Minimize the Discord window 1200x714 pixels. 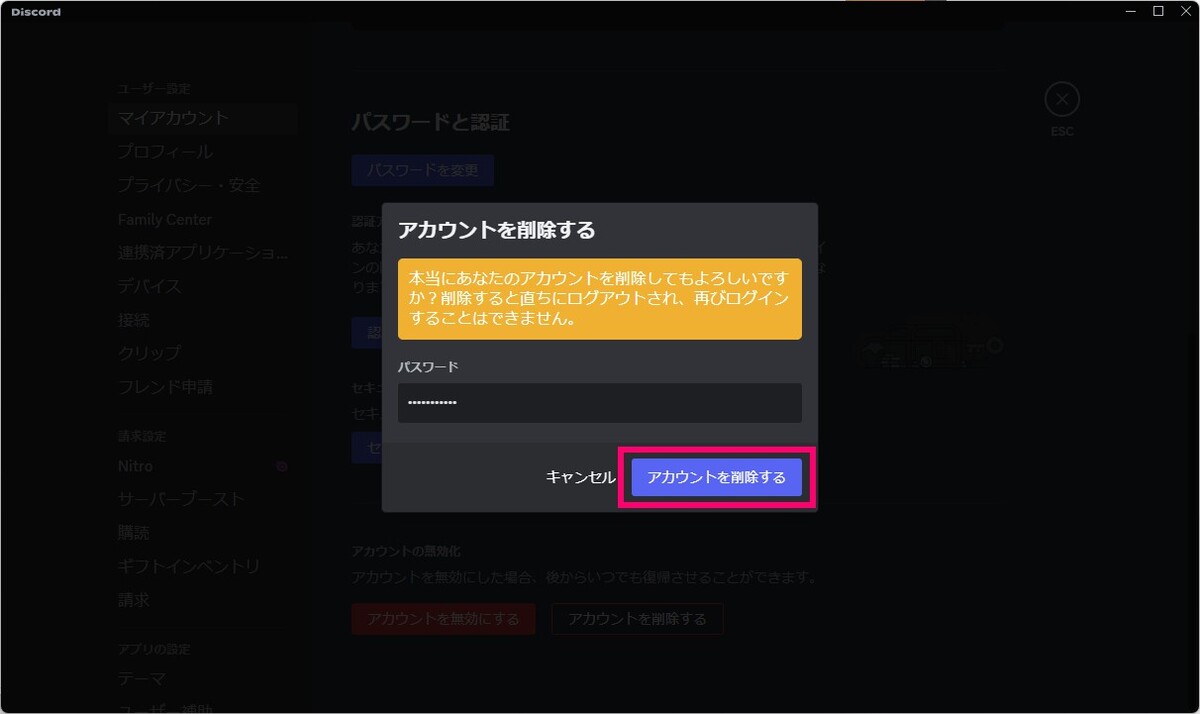[x=1131, y=11]
